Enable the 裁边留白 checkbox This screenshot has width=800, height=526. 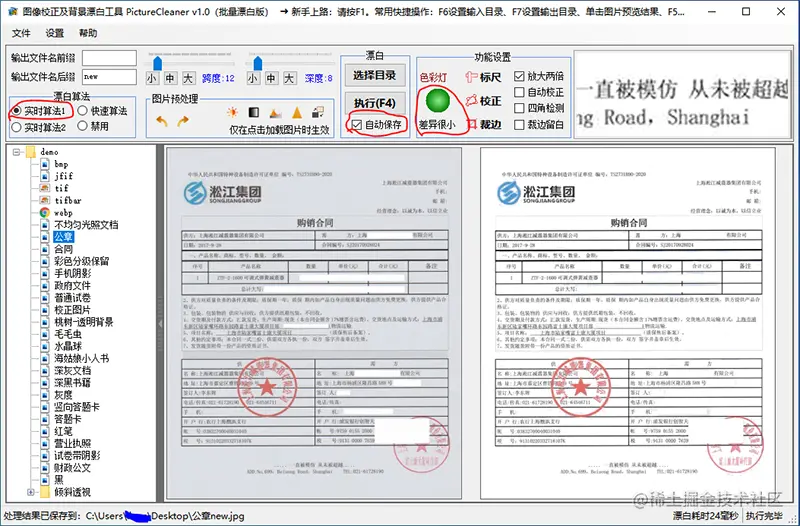(519, 124)
